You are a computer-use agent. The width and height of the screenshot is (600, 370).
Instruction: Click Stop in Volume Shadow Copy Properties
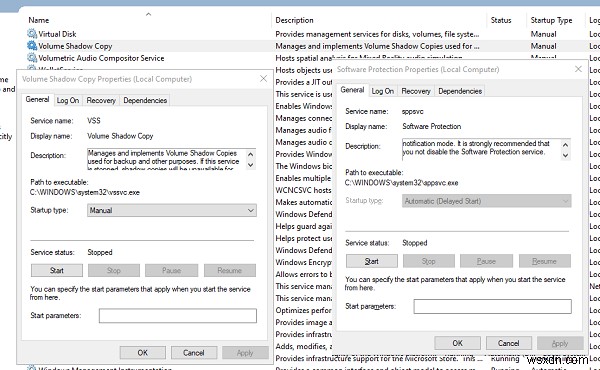(x=114, y=271)
